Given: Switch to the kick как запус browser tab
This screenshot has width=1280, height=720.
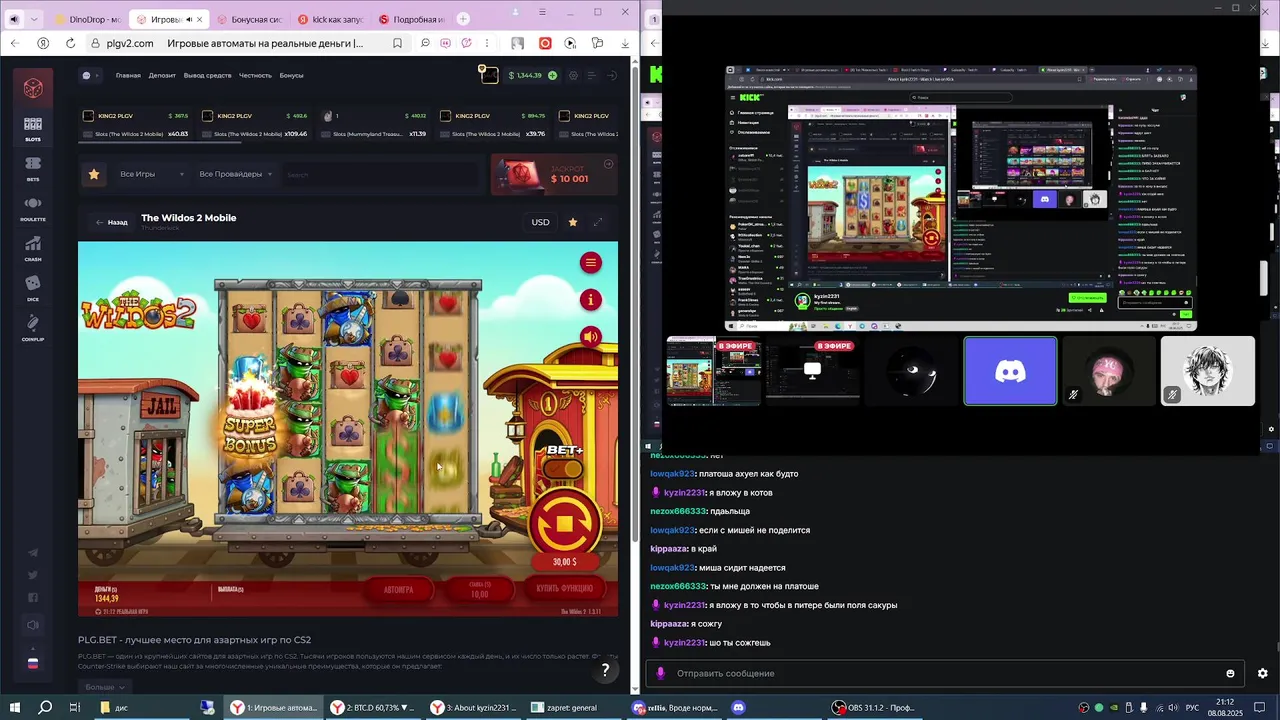Looking at the screenshot, I should (x=330, y=19).
